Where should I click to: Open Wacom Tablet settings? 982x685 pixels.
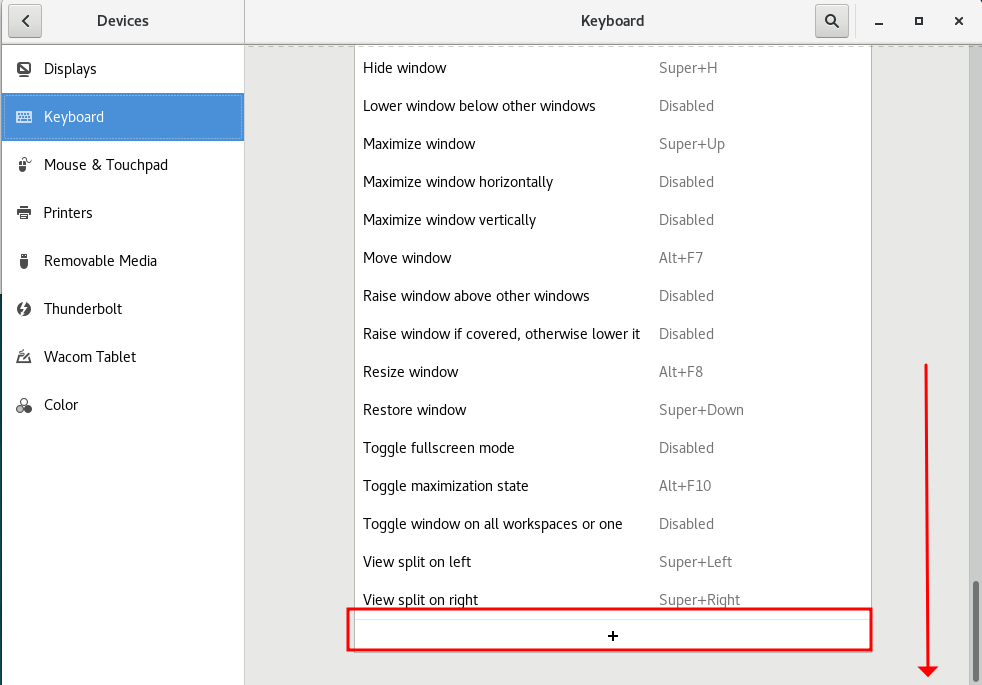pyautogui.click(x=123, y=357)
